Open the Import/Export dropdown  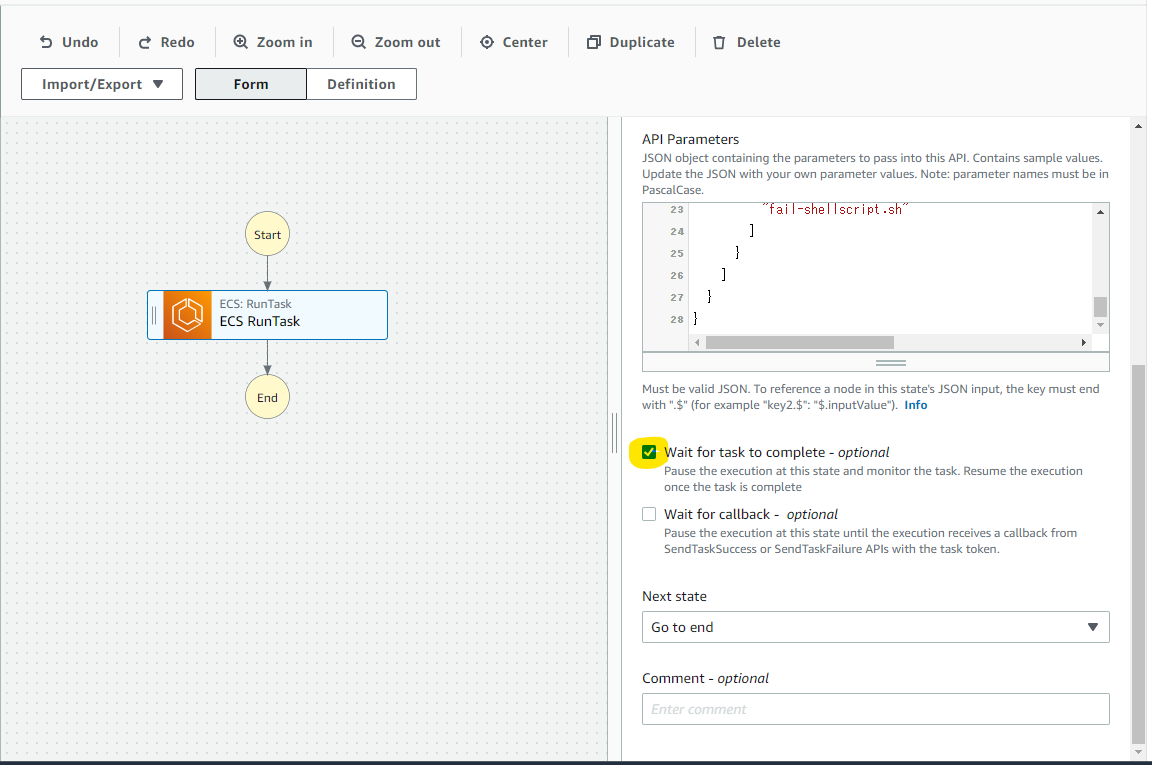point(101,84)
